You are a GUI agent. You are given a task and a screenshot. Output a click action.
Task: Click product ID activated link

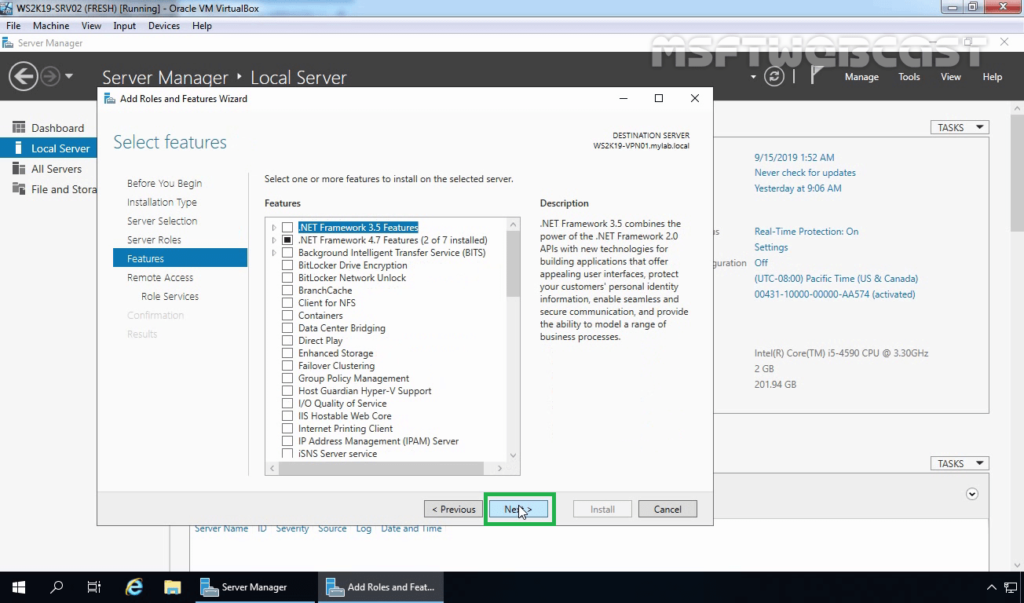pyautogui.click(x=835, y=294)
